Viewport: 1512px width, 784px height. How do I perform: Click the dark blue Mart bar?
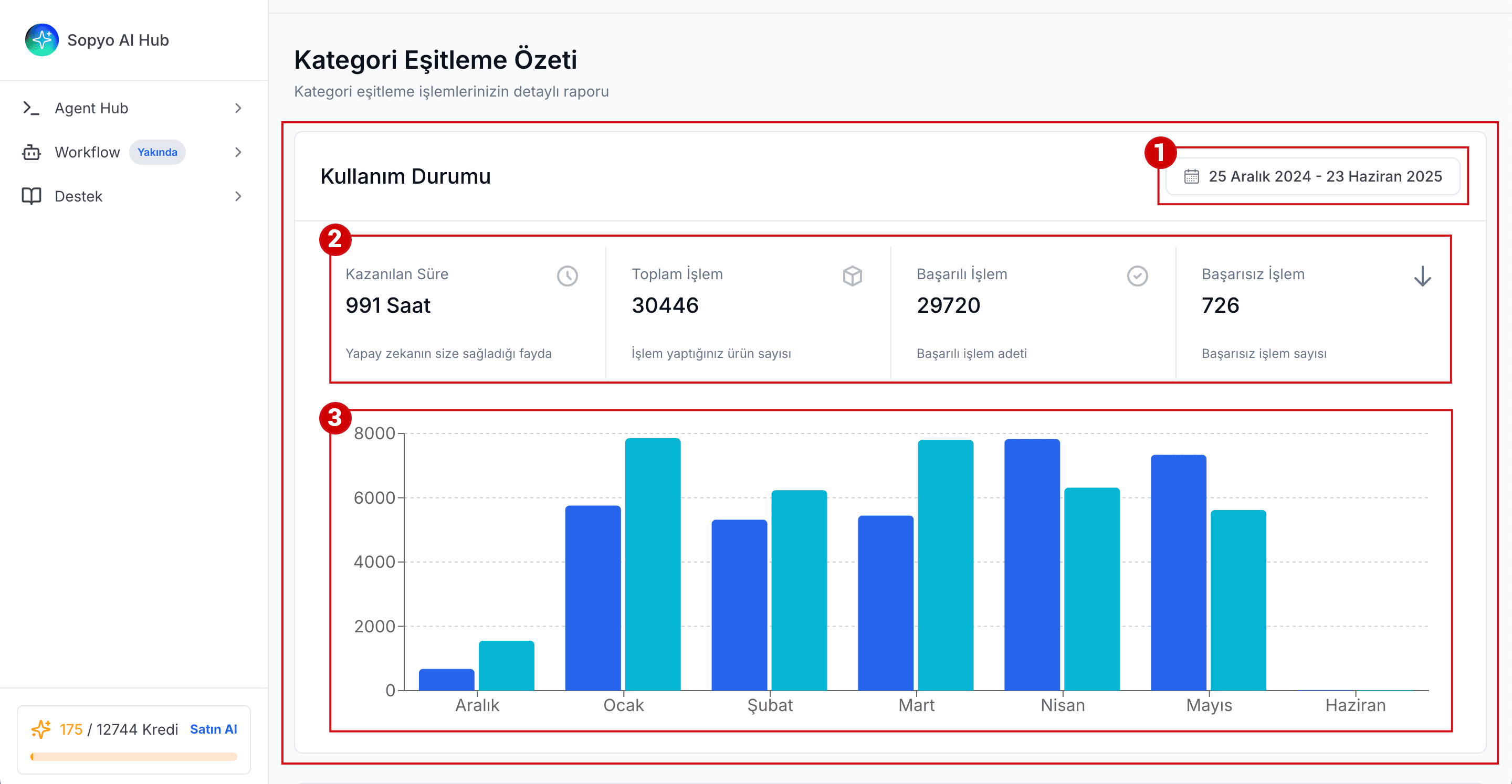(886, 603)
